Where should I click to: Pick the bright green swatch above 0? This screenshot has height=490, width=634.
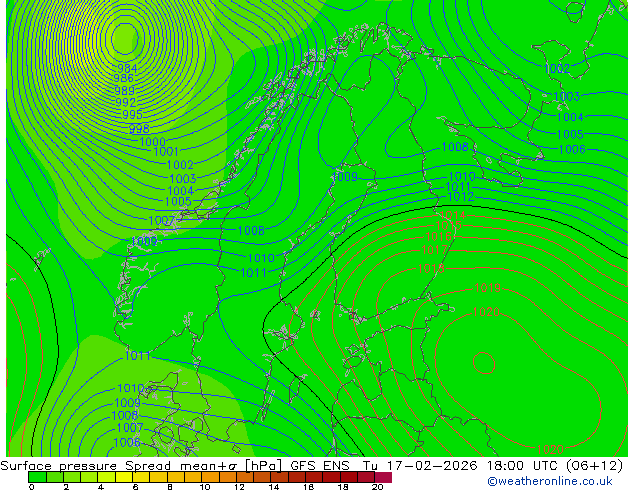[x=37, y=477]
